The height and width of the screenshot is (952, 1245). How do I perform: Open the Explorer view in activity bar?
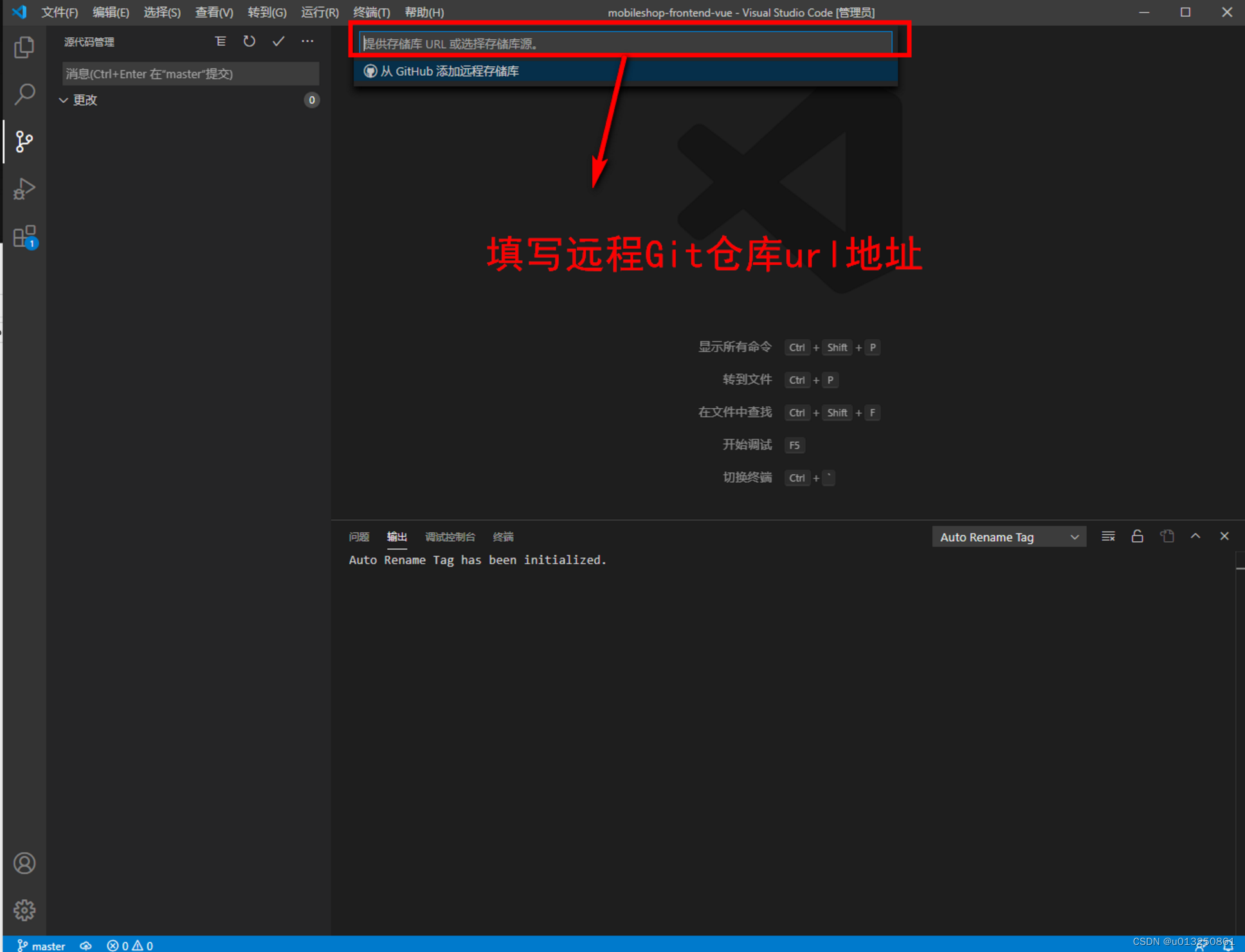(24, 48)
